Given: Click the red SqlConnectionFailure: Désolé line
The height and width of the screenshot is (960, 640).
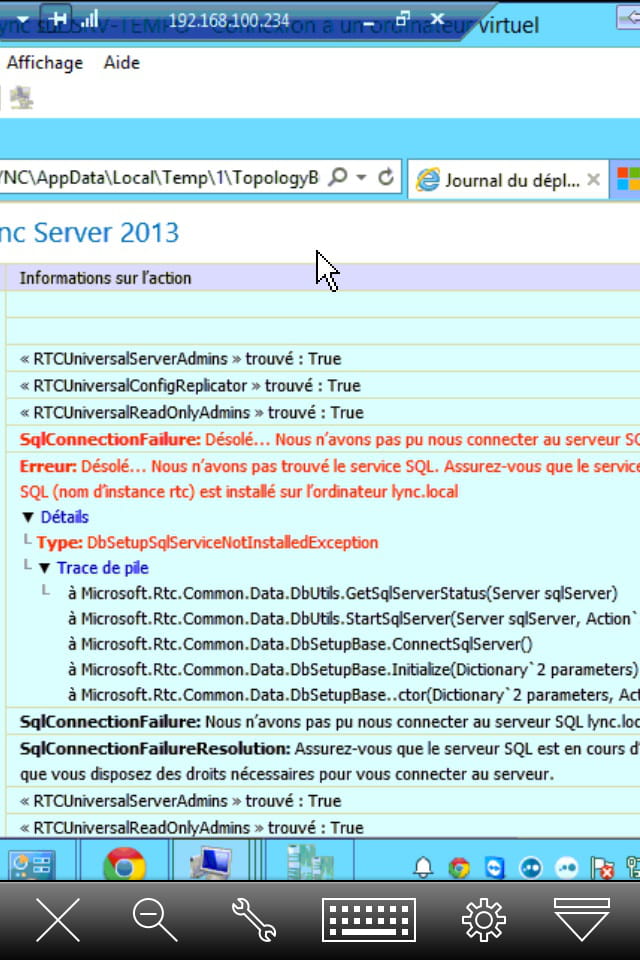Looking at the screenshot, I should [329, 440].
